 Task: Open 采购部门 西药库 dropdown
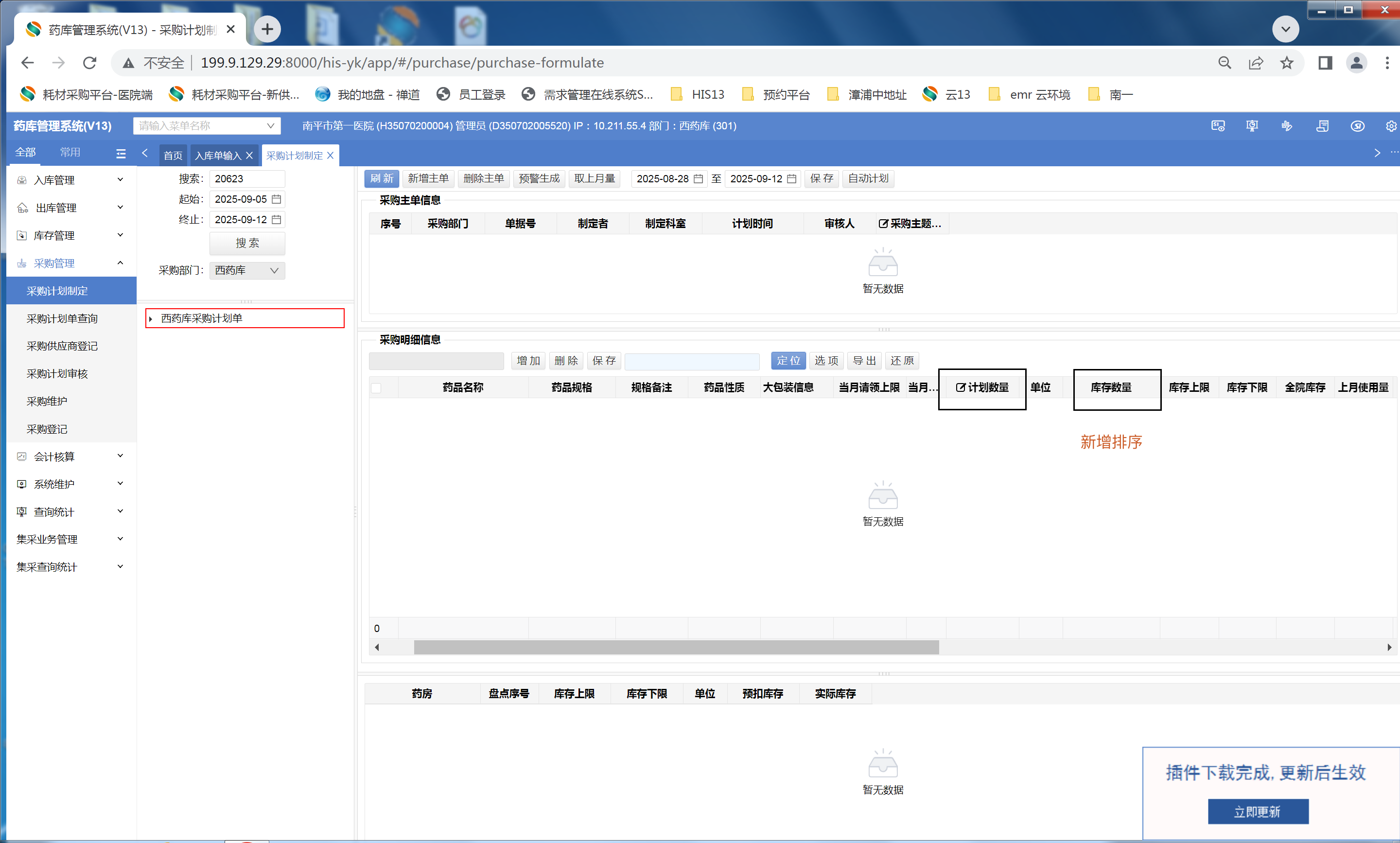click(x=247, y=270)
